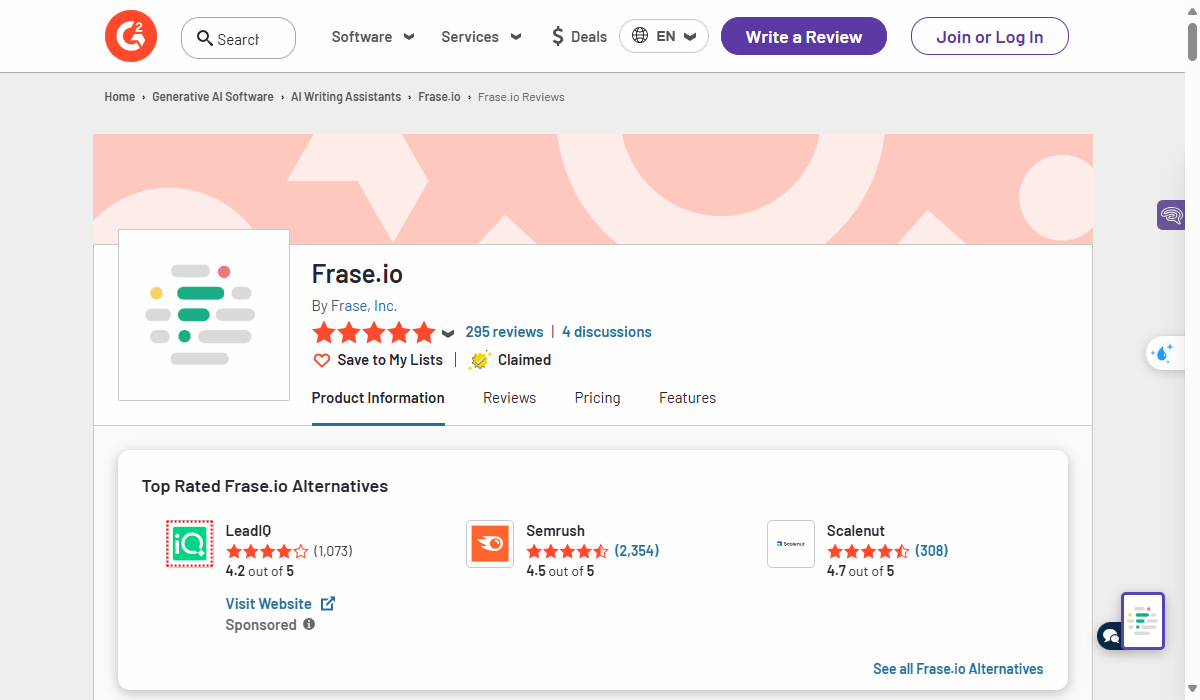Screen dimensions: 1200x700
Task: Open the chat widget icon at bottom right
Action: click(1110, 635)
